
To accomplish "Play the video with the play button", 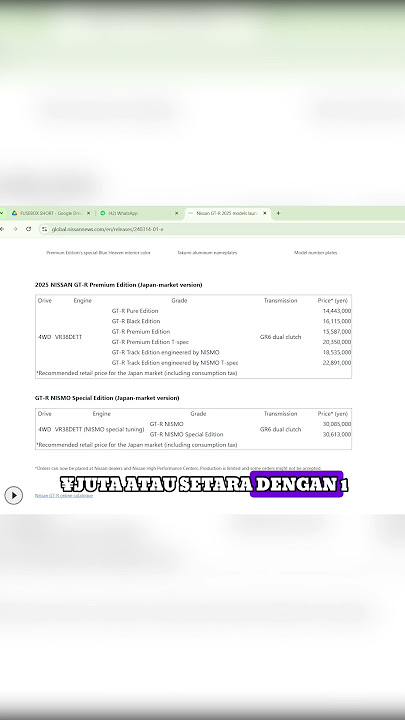I will pyautogui.click(x=14, y=495).
